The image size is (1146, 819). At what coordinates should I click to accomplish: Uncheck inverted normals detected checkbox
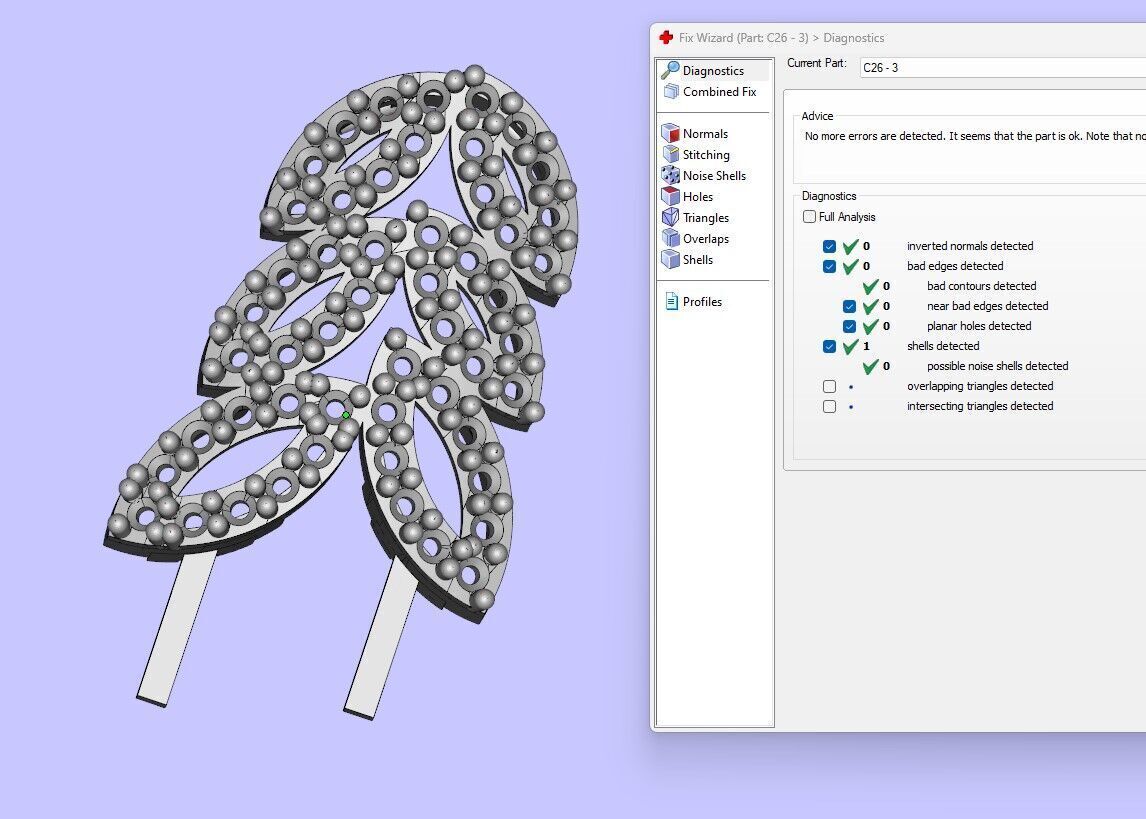(829, 246)
